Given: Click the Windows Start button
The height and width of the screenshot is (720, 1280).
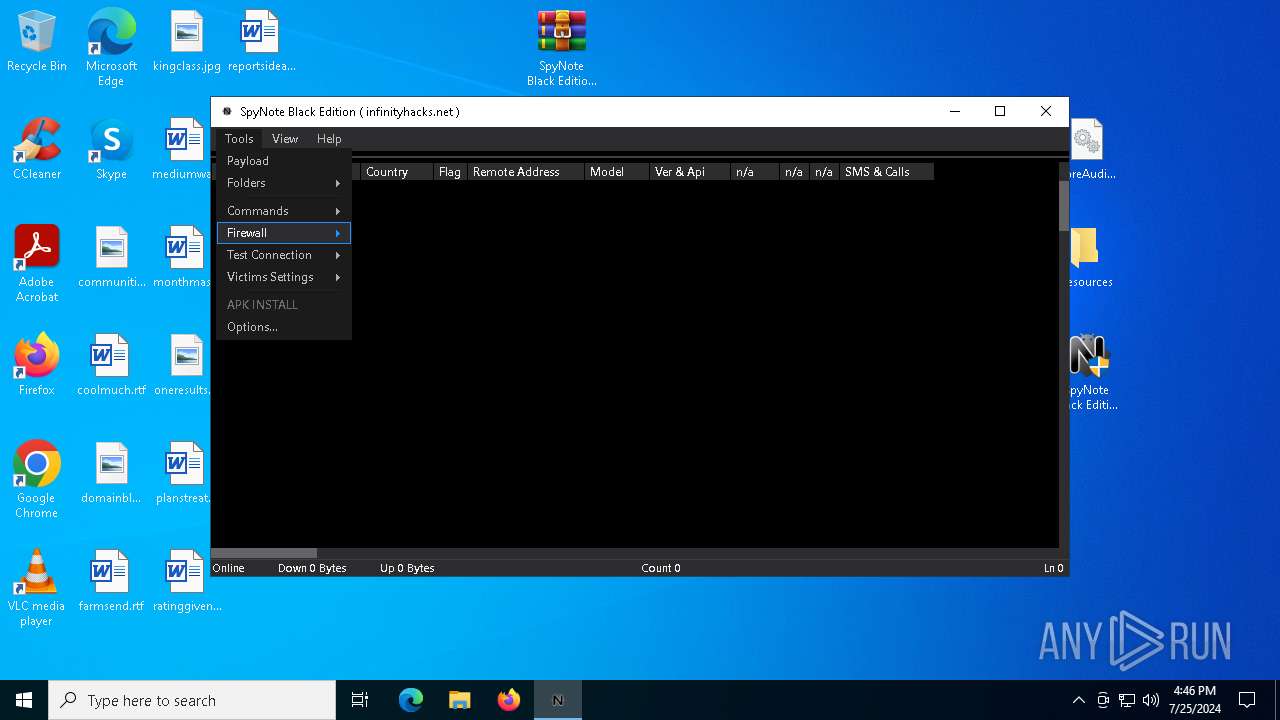Looking at the screenshot, I should [x=24, y=700].
